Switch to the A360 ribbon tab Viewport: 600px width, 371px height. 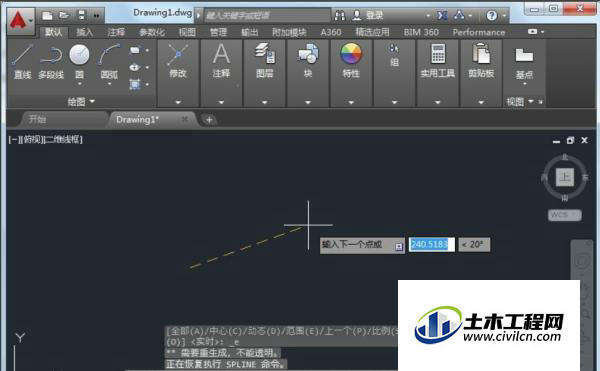tap(331, 33)
